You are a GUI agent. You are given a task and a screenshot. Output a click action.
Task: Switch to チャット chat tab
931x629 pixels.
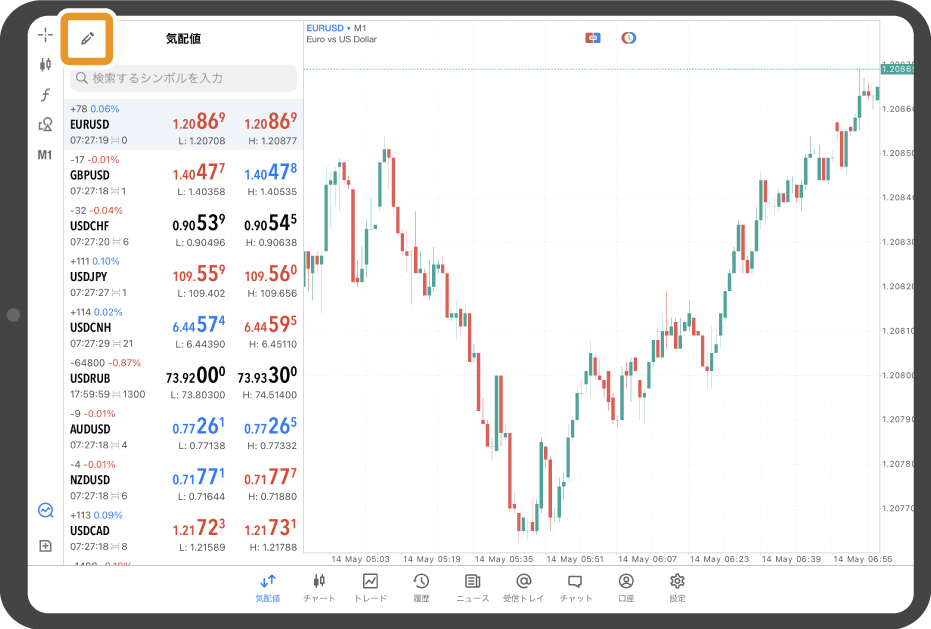[x=575, y=588]
